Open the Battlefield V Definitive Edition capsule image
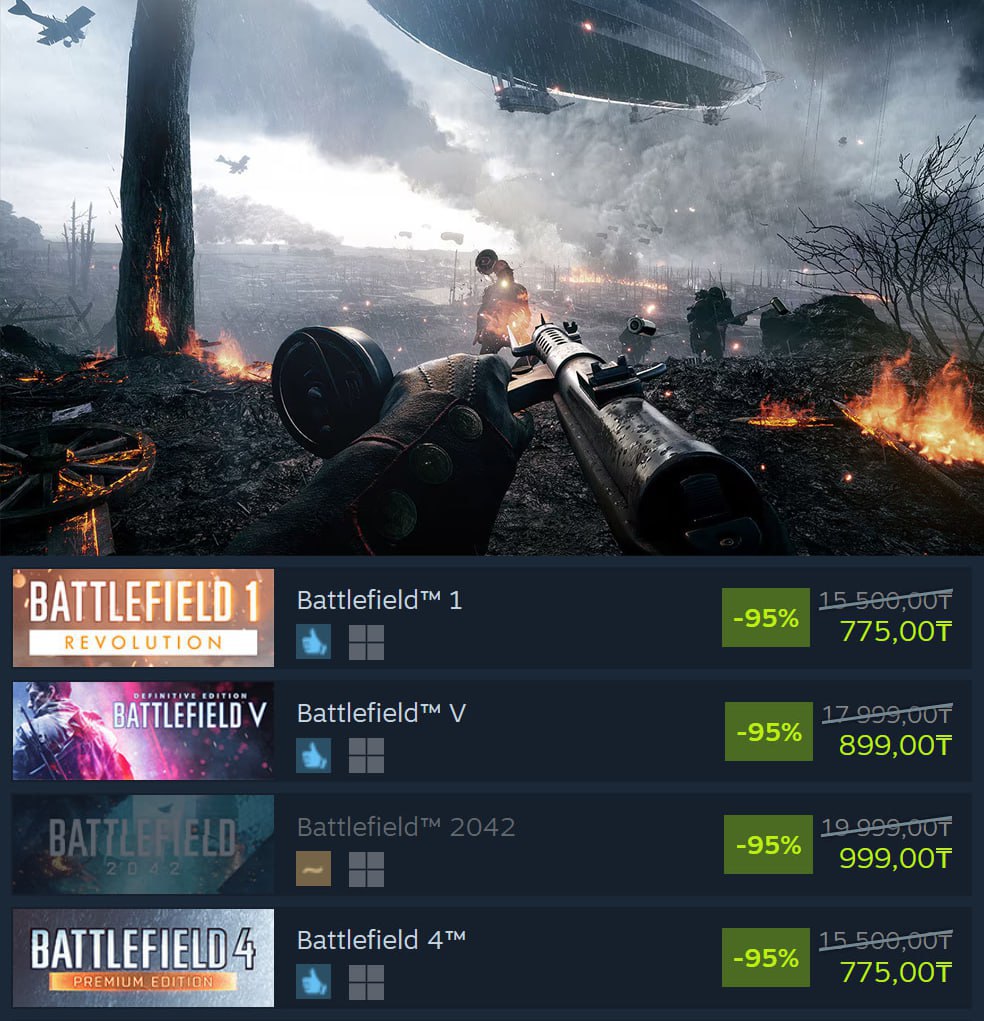The height and width of the screenshot is (1021, 984). pos(143,731)
